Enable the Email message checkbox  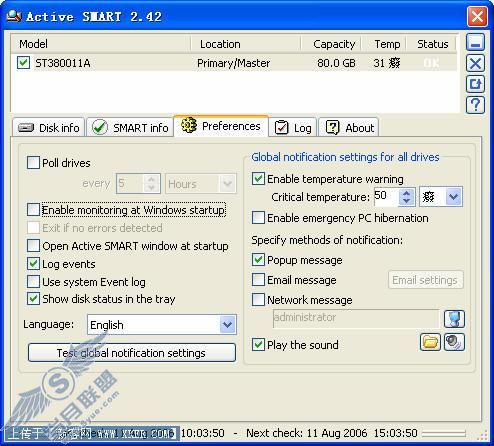pos(258,280)
